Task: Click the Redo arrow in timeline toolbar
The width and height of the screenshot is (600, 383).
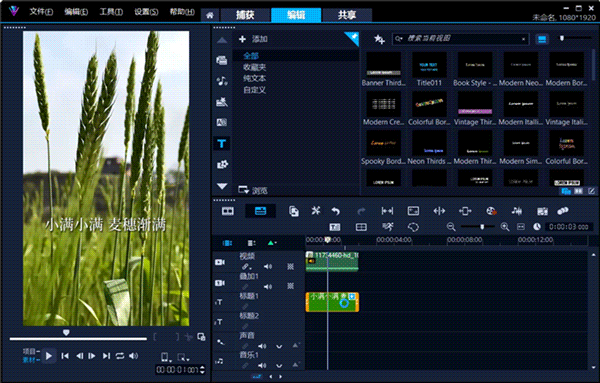Action: (x=361, y=211)
